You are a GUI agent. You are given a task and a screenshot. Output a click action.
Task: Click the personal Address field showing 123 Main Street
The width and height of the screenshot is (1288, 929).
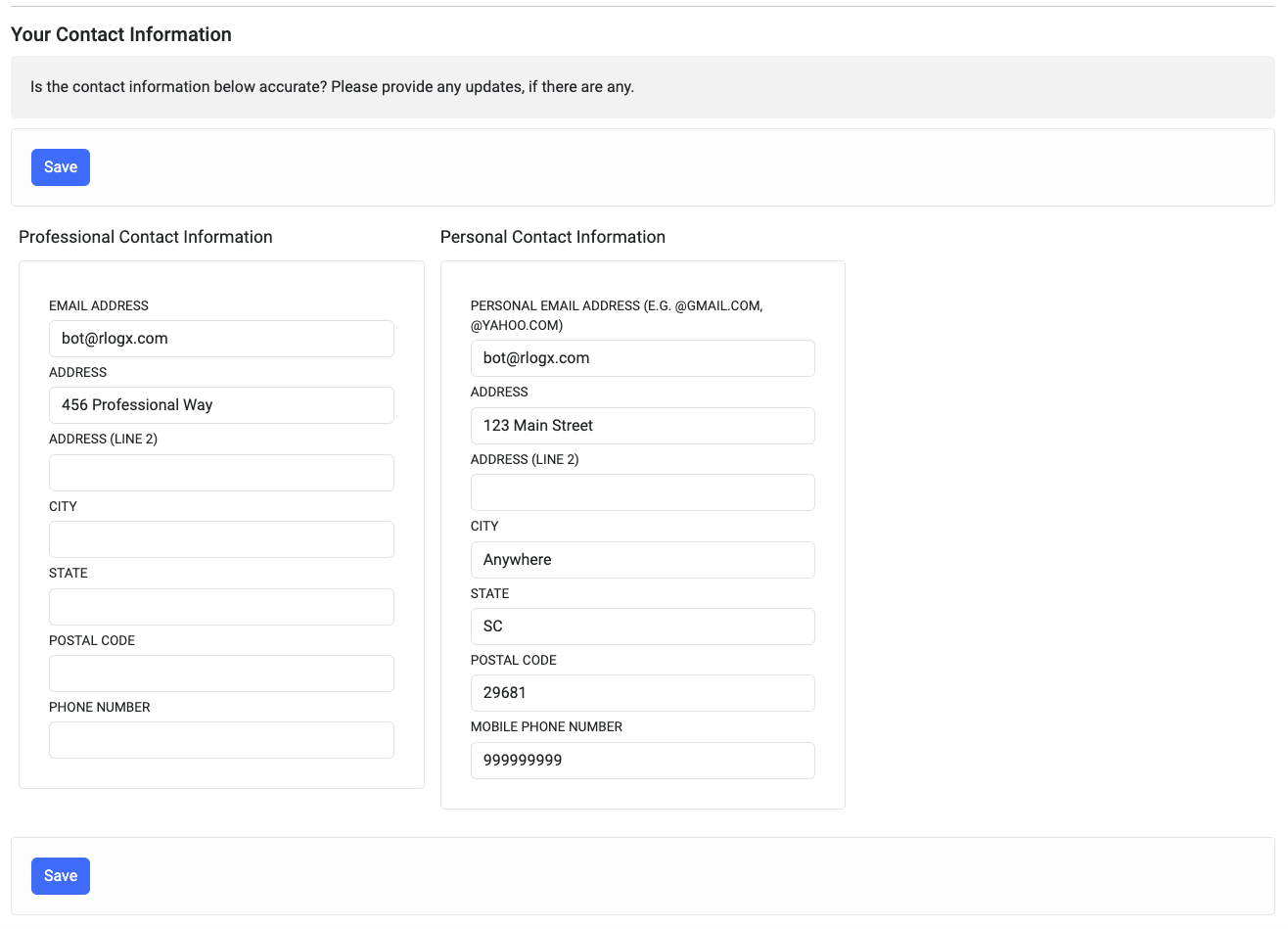pos(642,425)
